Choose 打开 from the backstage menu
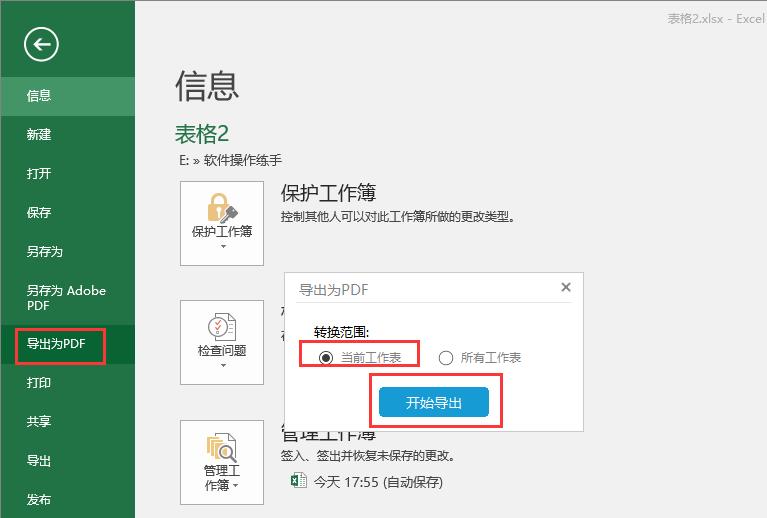 [x=39, y=173]
